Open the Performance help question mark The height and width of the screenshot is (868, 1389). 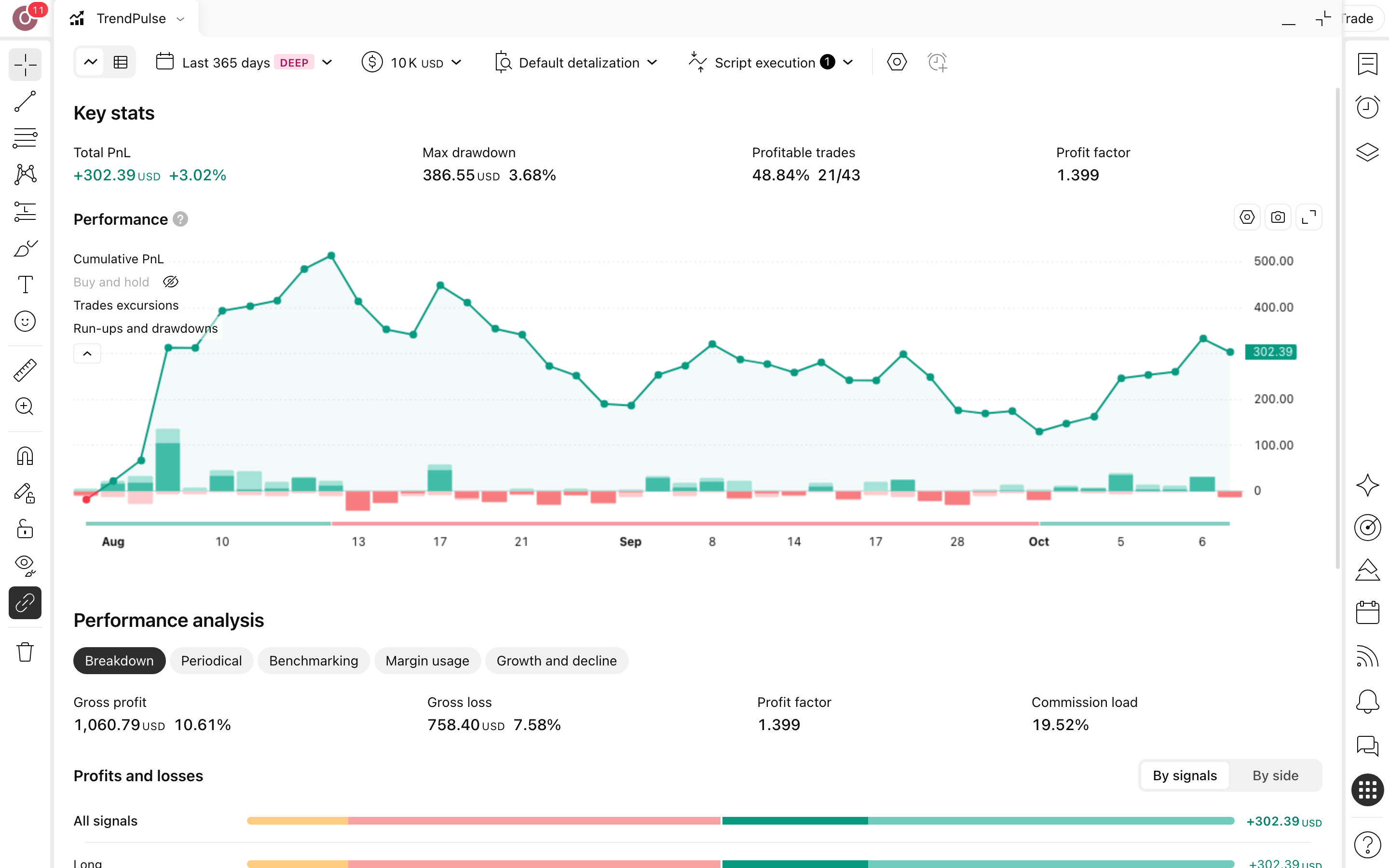180,219
